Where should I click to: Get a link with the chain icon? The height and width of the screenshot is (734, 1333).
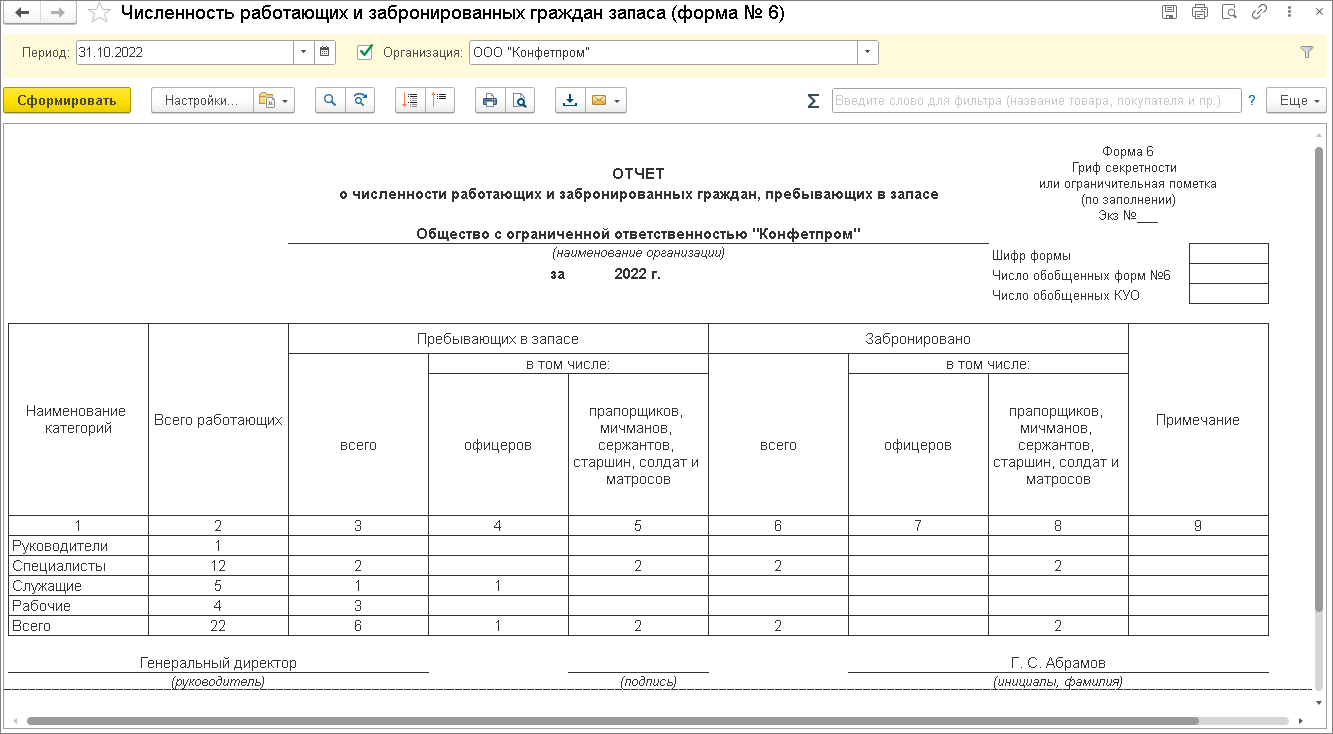coord(1260,13)
